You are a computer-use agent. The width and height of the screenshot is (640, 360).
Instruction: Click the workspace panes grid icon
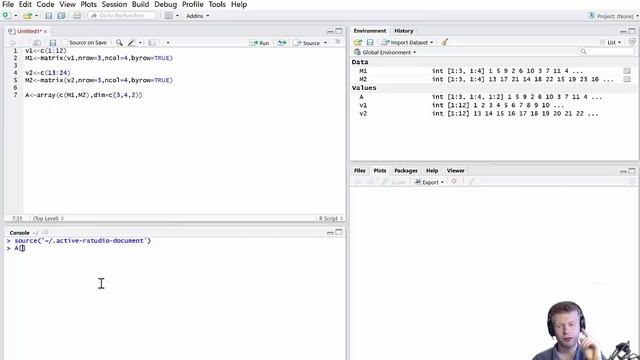[x=169, y=16]
